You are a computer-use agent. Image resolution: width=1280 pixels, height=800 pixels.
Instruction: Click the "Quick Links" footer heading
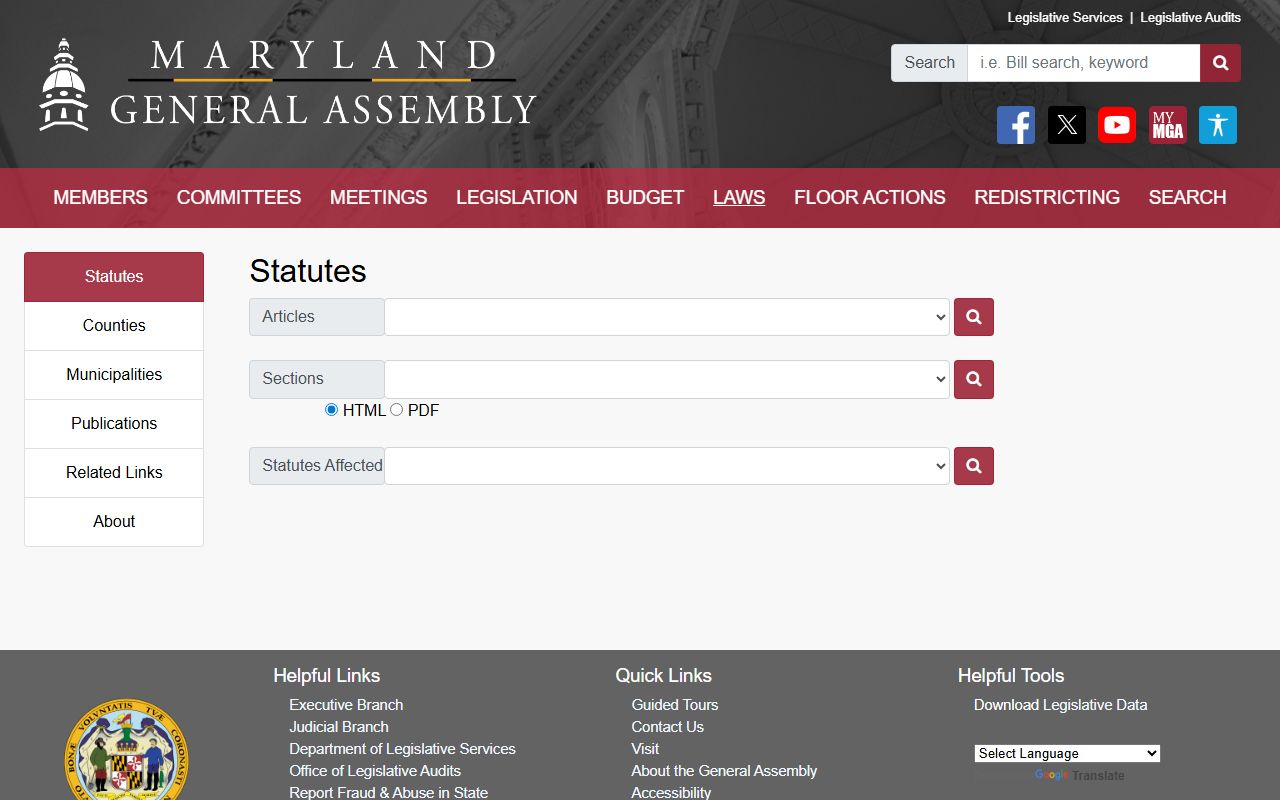pyautogui.click(x=664, y=676)
